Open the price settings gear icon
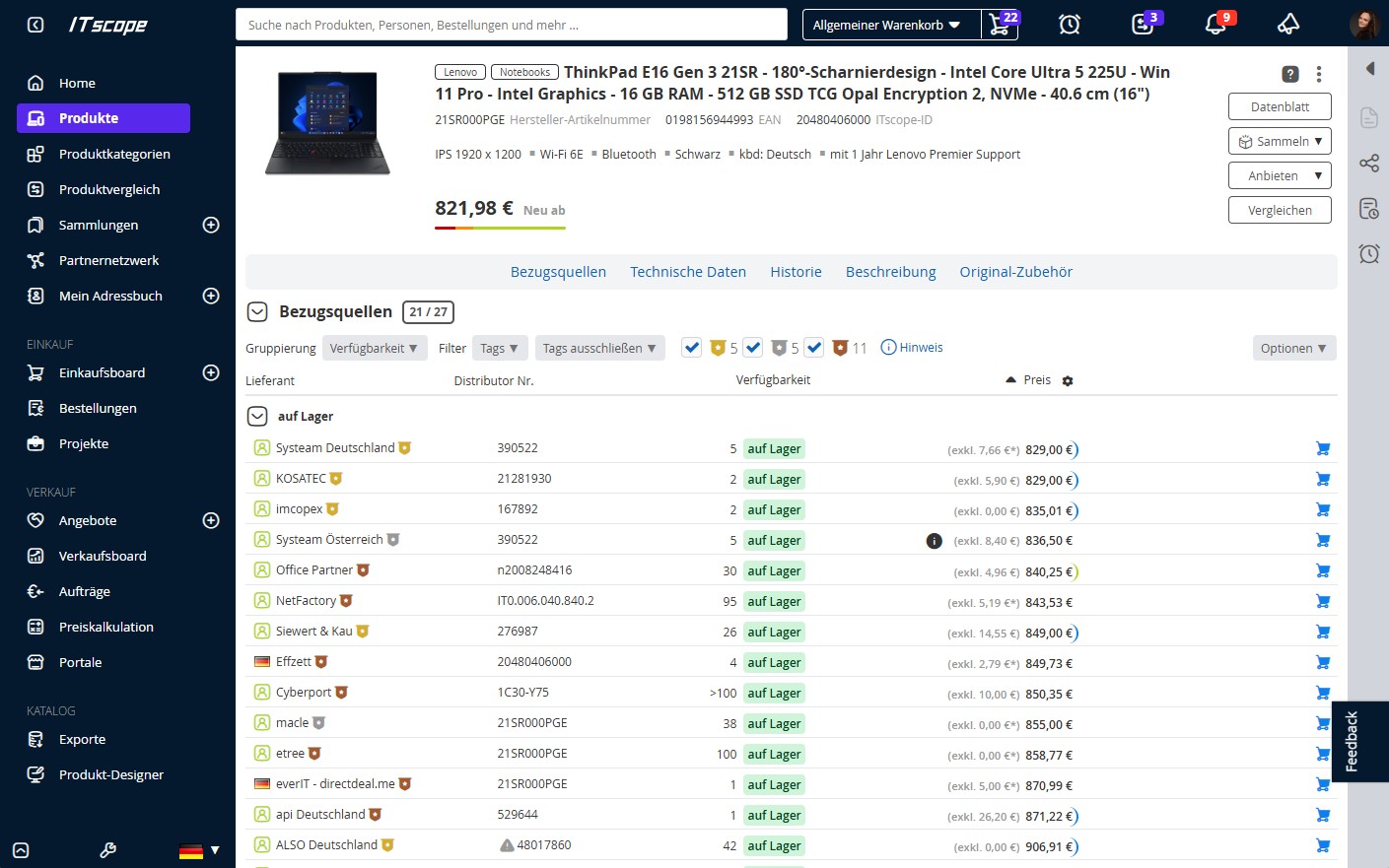The image size is (1389, 868). 1068,381
